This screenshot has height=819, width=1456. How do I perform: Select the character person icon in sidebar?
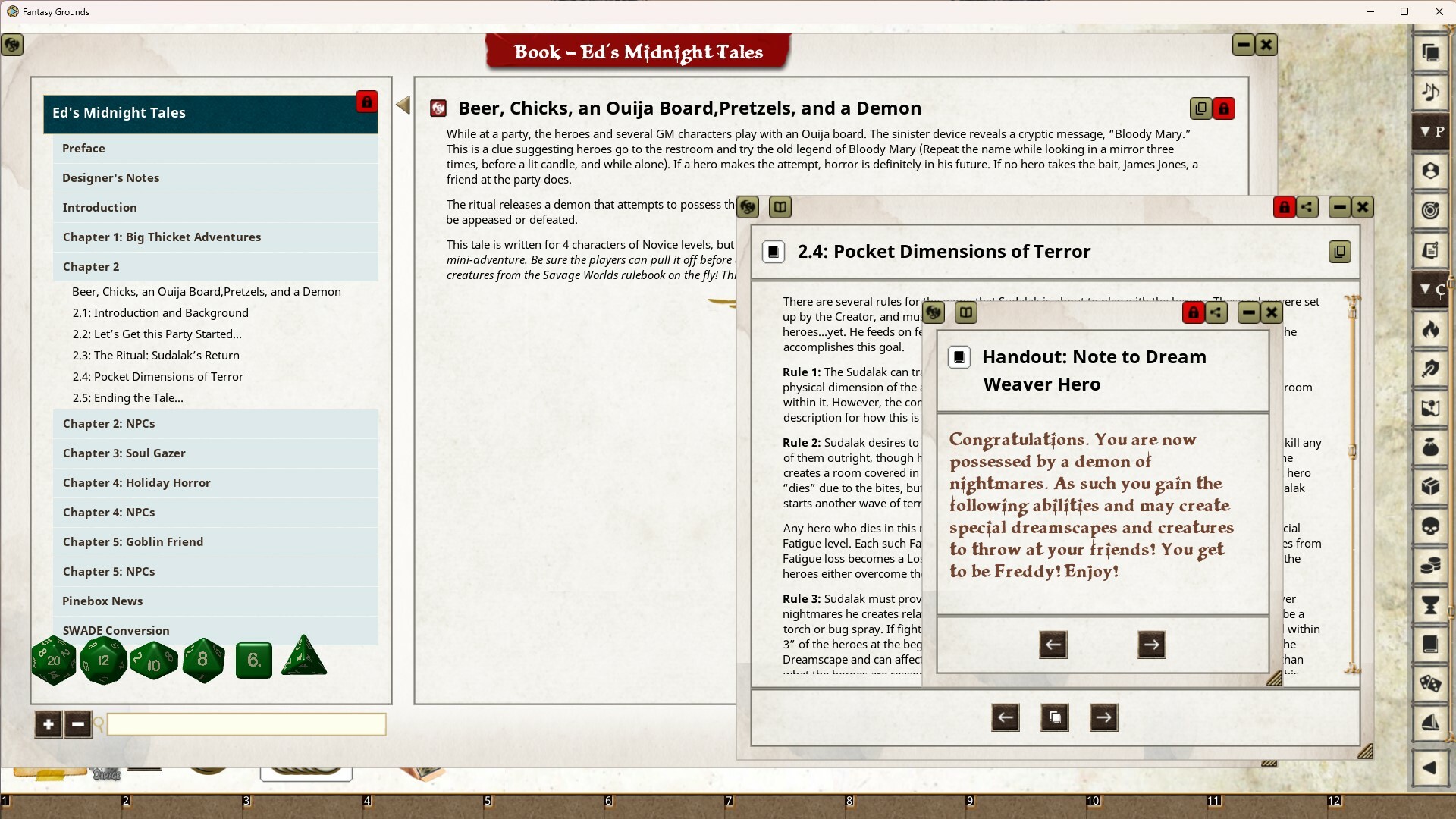click(x=1429, y=171)
